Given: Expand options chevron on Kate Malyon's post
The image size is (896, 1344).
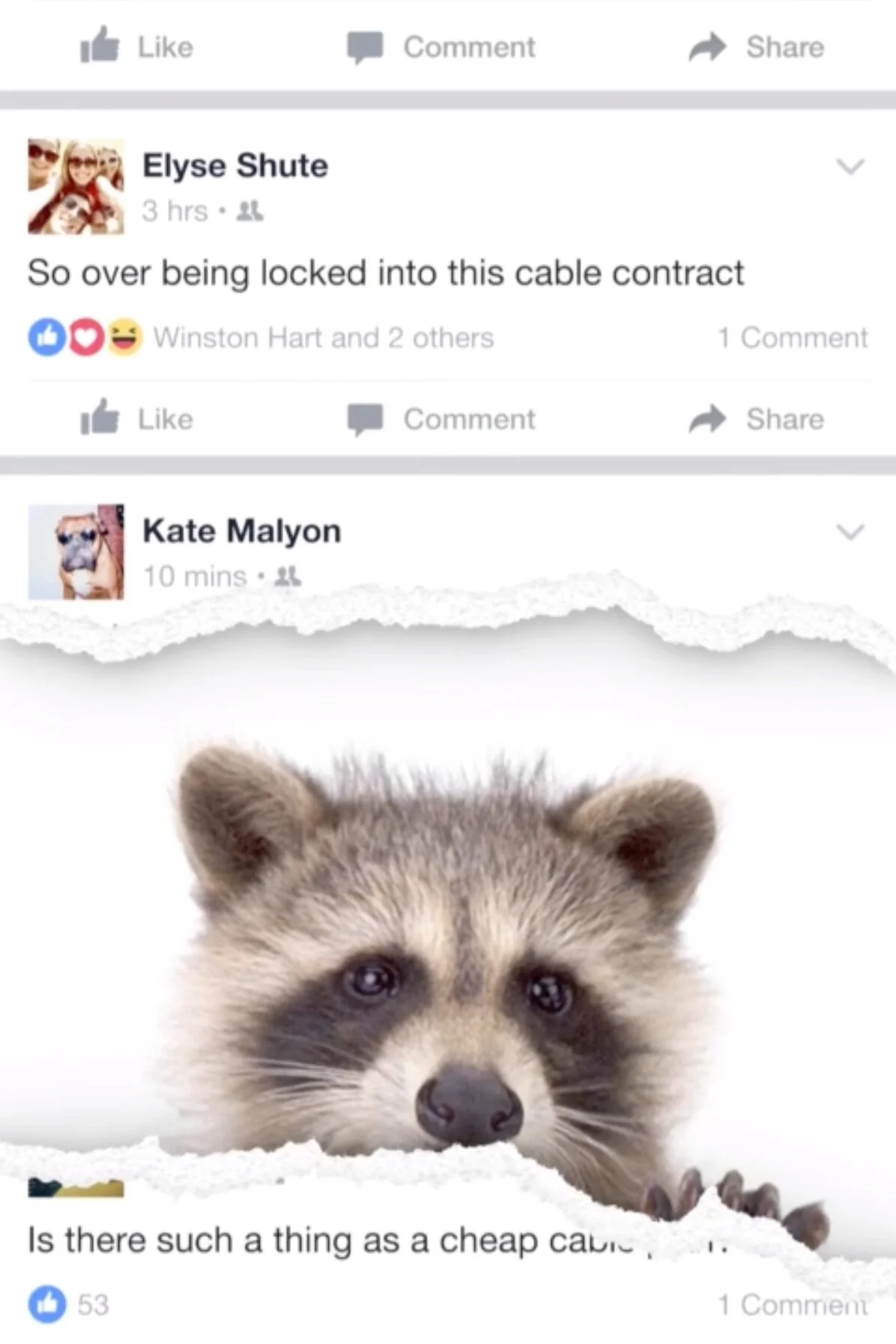Looking at the screenshot, I should click(850, 531).
